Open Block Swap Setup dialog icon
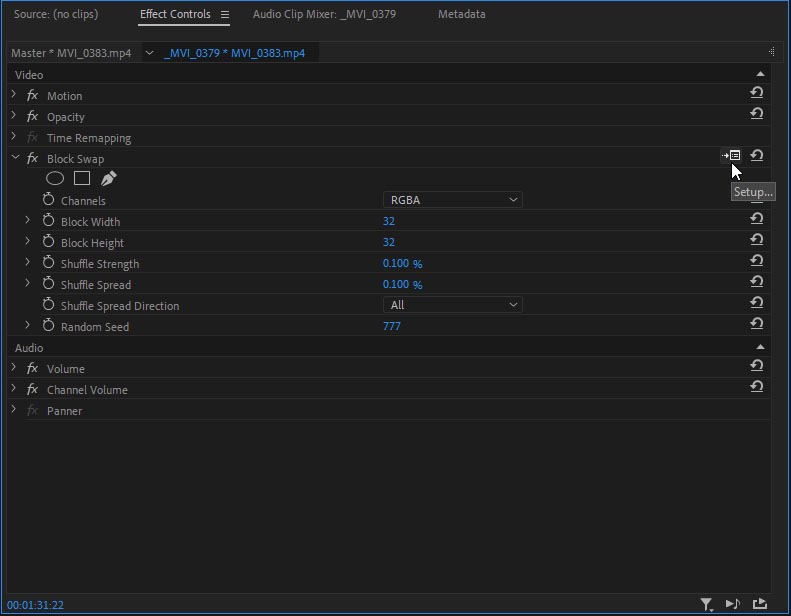Viewport: 791px width, 616px height. pos(732,155)
